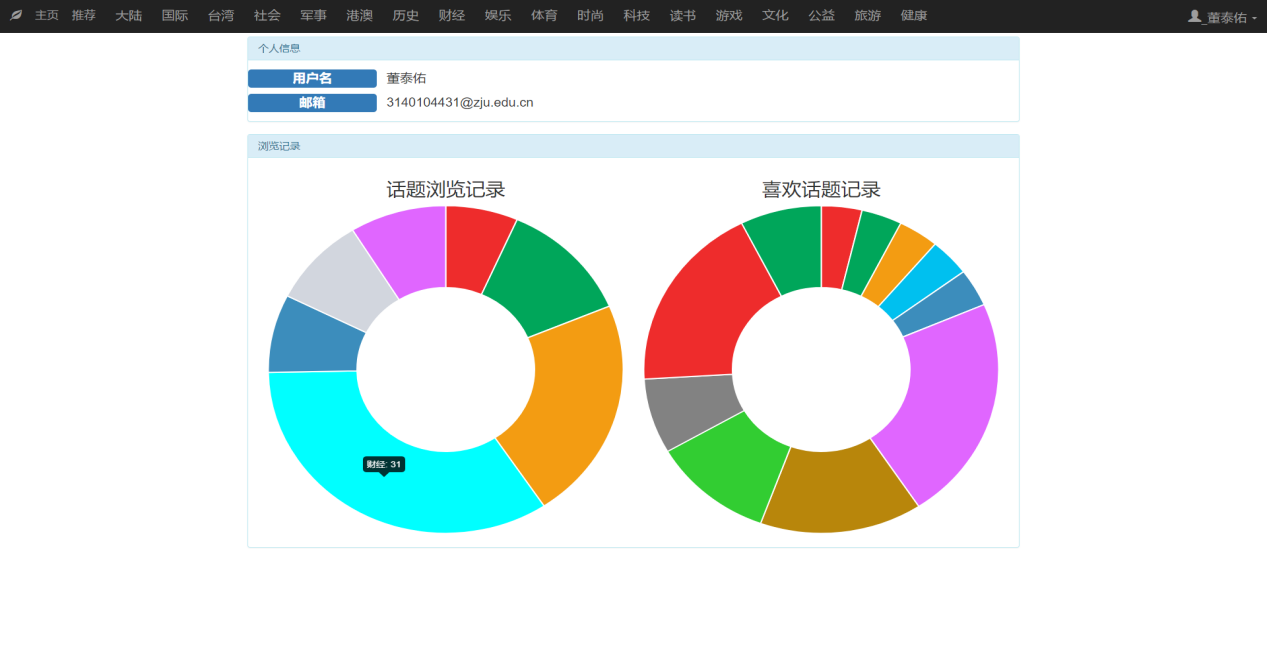Open the 游戏 category
1267x658 pixels.
729,16
